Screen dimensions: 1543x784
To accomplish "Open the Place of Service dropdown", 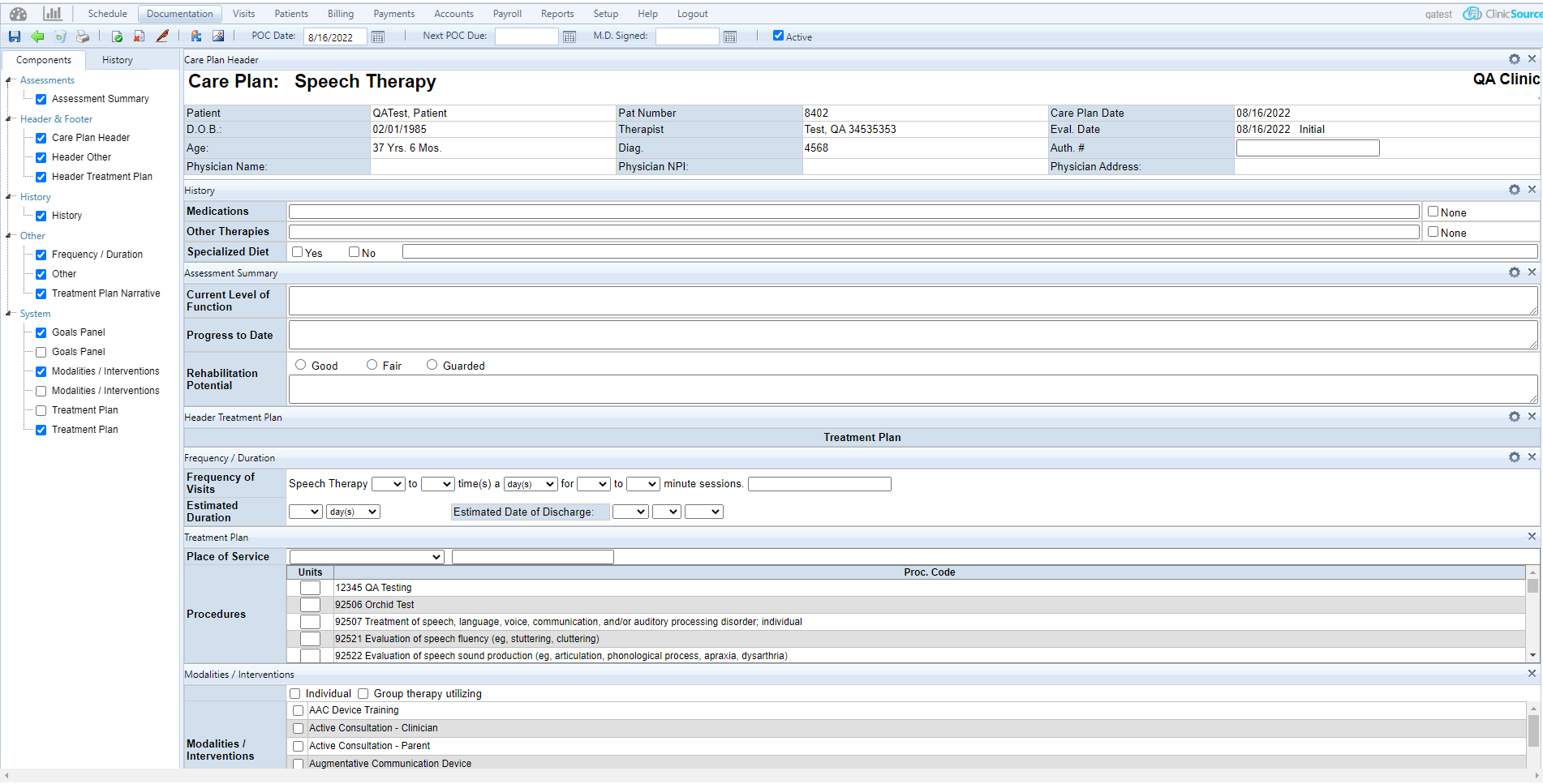I will point(366,557).
